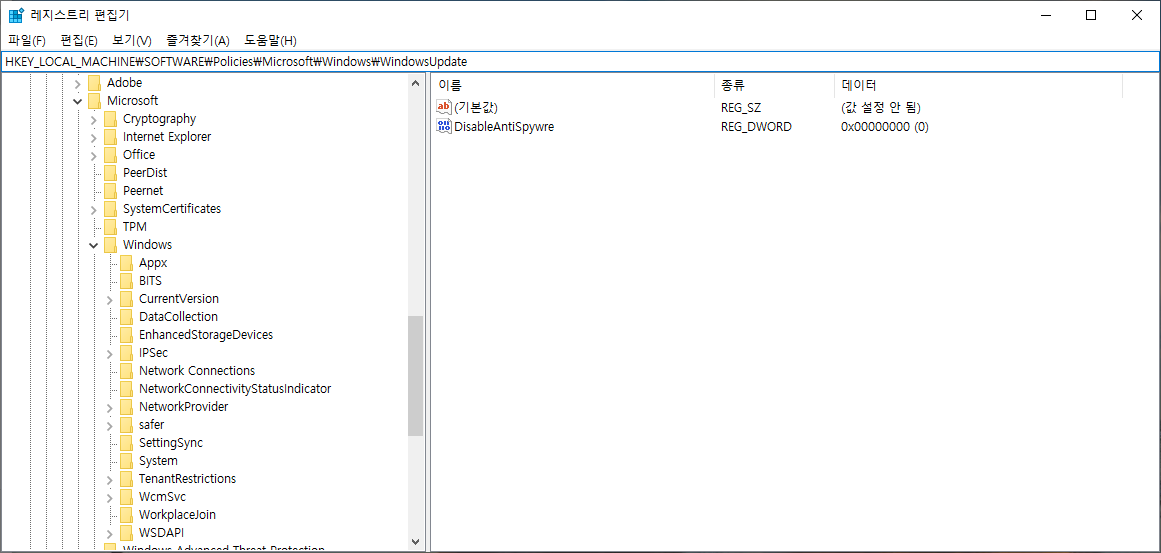This screenshot has height=553, width=1161.
Task: Open the 도움말(H) menu
Action: click(x=271, y=40)
